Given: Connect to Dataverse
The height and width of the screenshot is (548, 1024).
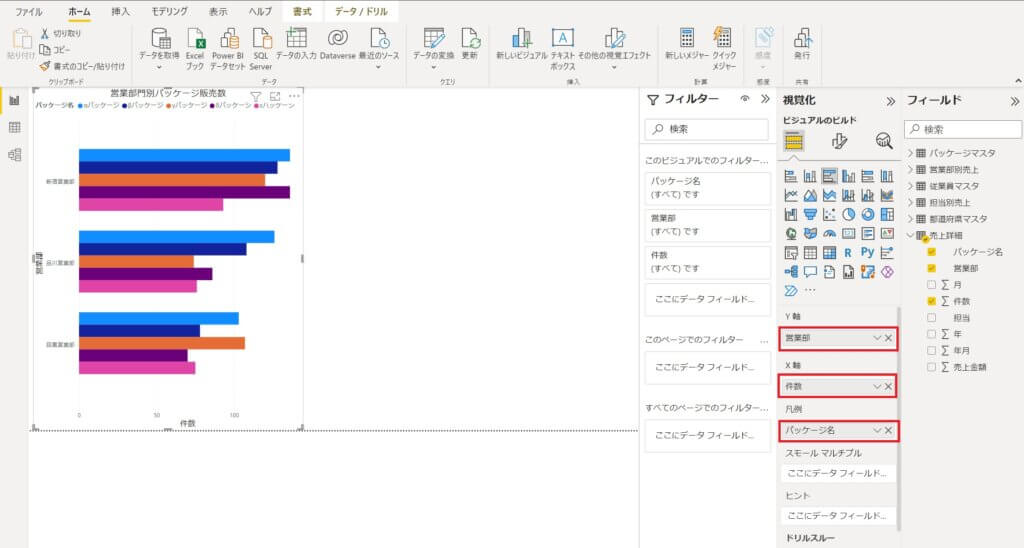Looking at the screenshot, I should tap(338, 44).
